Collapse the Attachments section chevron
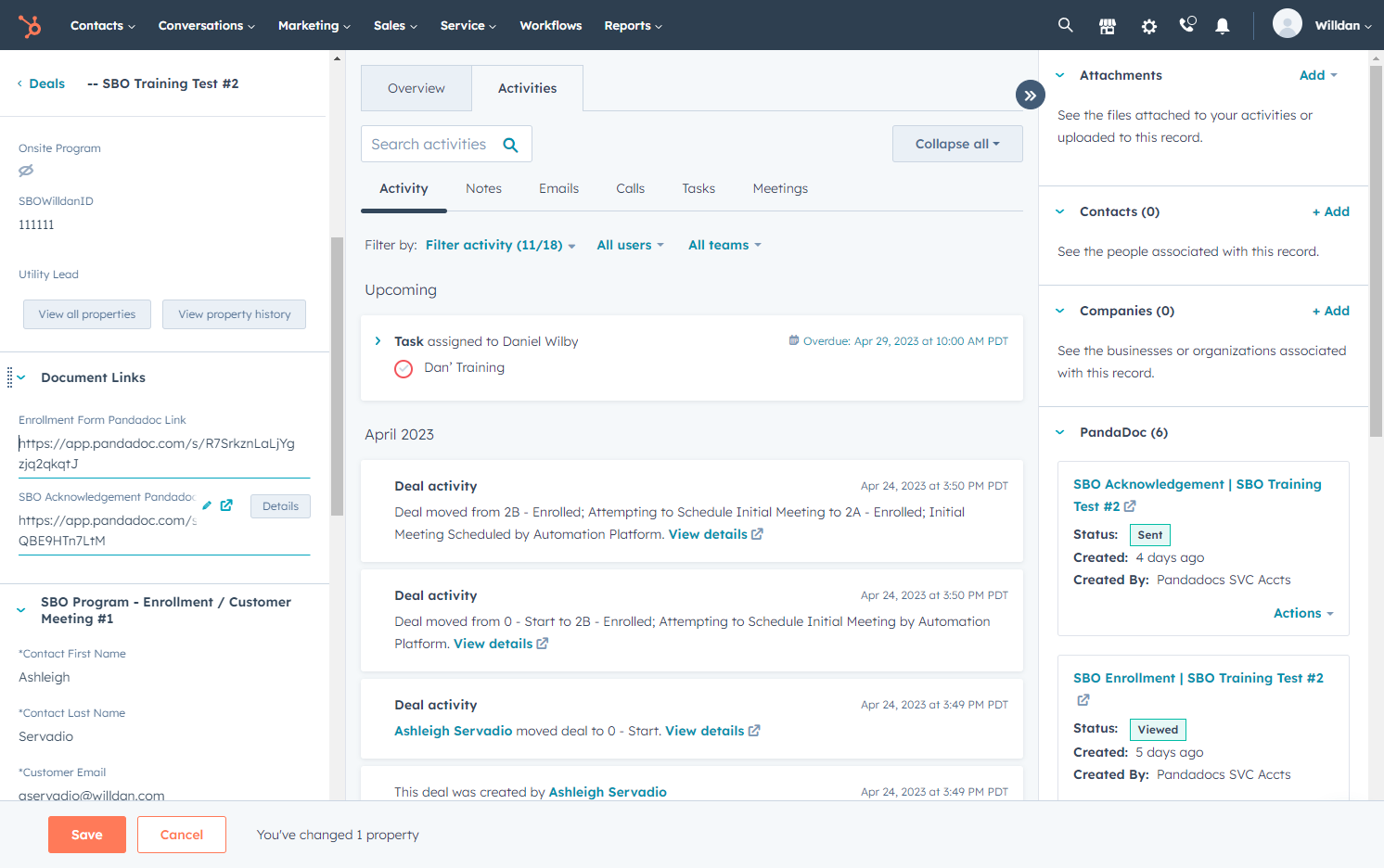Viewport: 1384px width, 868px height. 1060,75
